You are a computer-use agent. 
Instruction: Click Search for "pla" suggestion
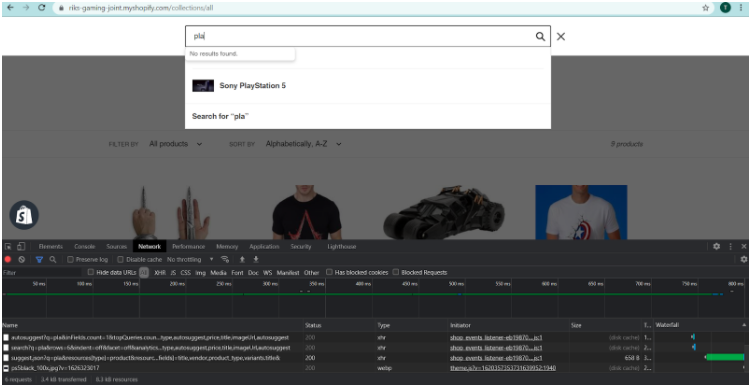click(x=368, y=116)
